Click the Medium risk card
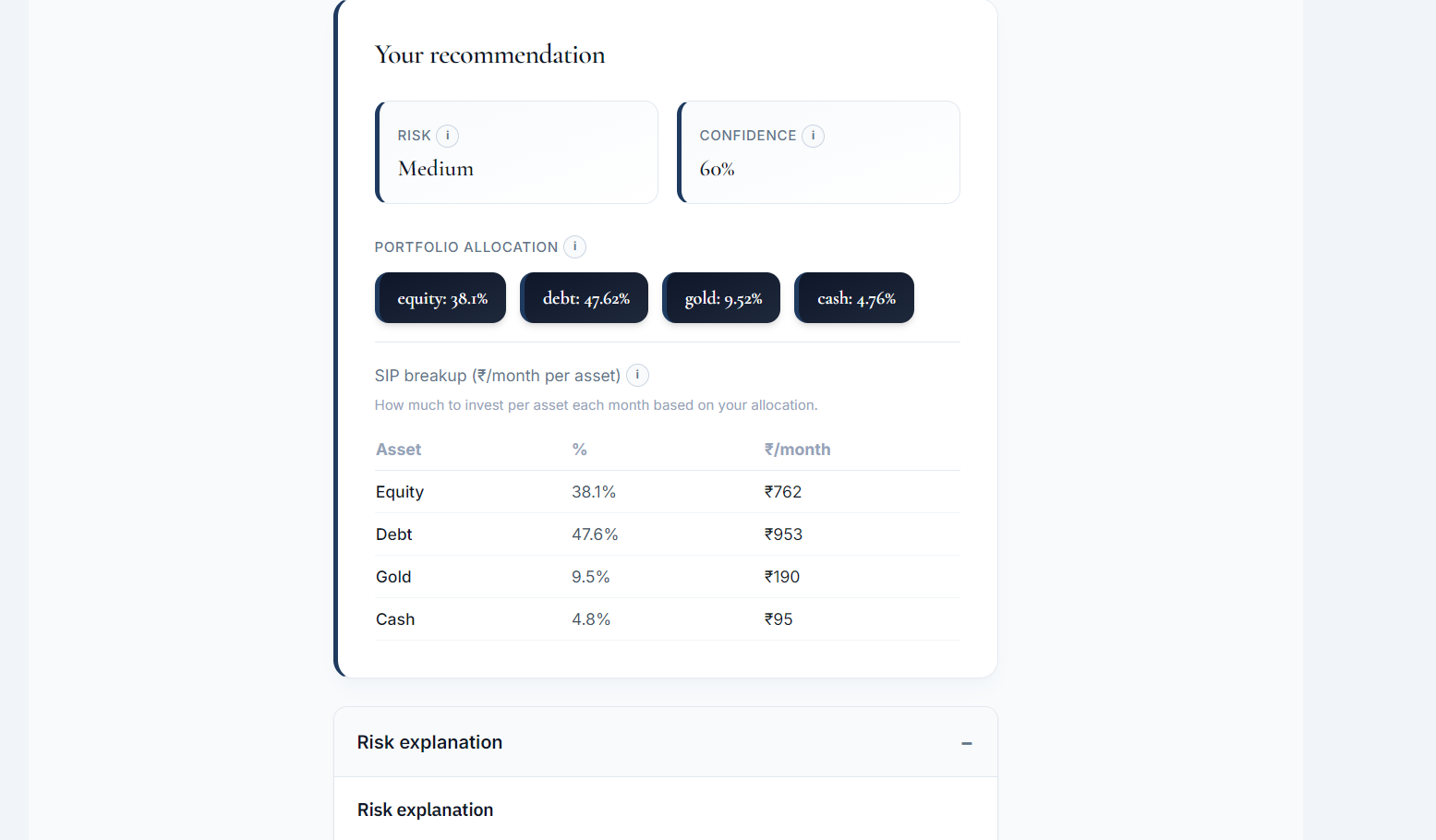The width and height of the screenshot is (1436, 840). point(516,152)
